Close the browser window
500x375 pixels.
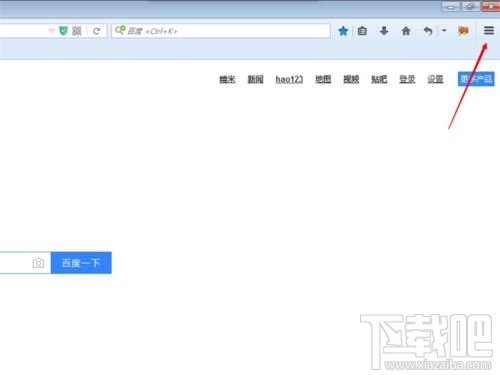491,6
